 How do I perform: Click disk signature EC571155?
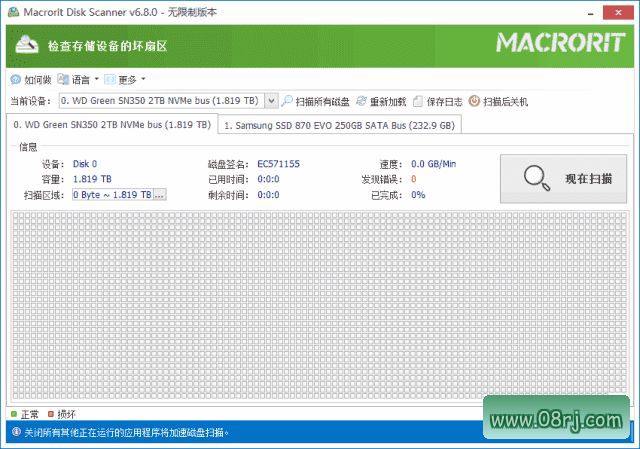click(x=278, y=164)
